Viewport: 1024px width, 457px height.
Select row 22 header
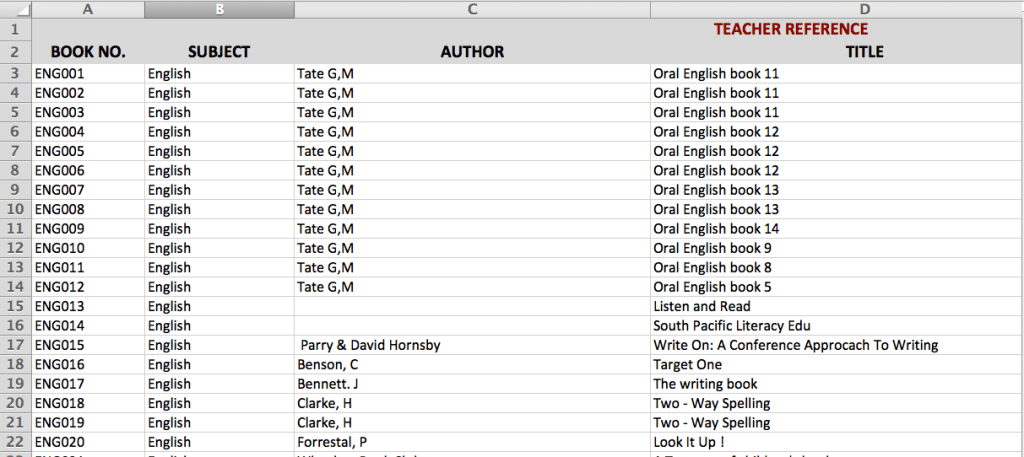coord(16,442)
